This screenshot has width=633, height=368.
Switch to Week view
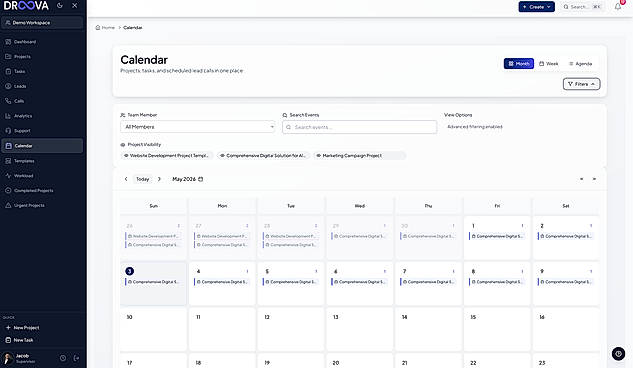click(549, 64)
